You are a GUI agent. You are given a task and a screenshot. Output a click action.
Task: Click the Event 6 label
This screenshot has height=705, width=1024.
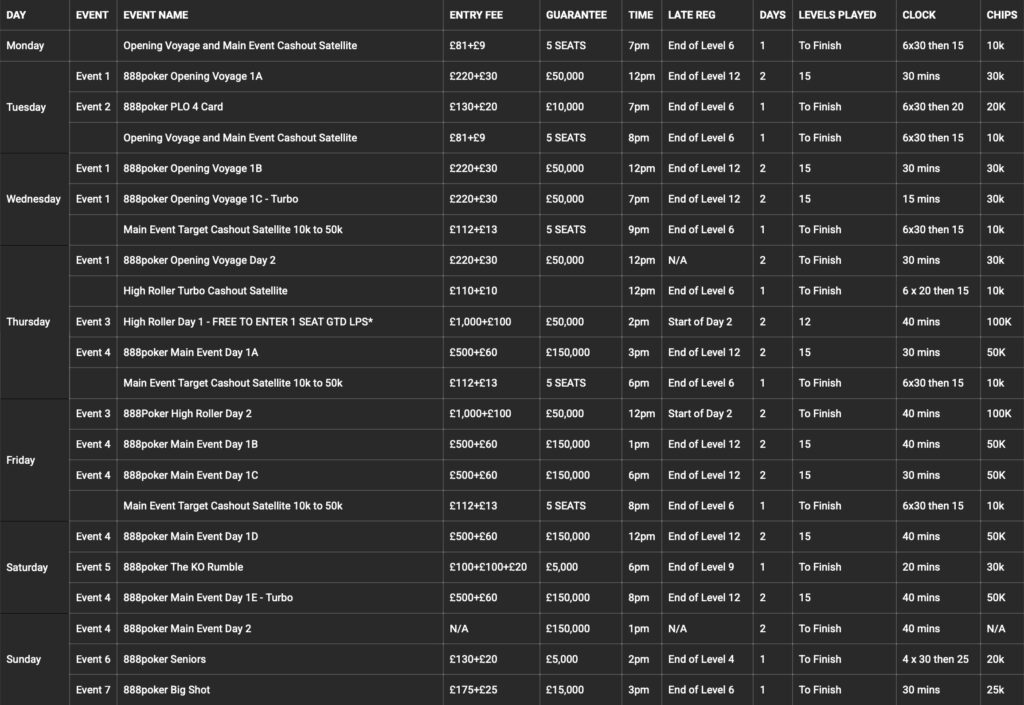[93, 659]
